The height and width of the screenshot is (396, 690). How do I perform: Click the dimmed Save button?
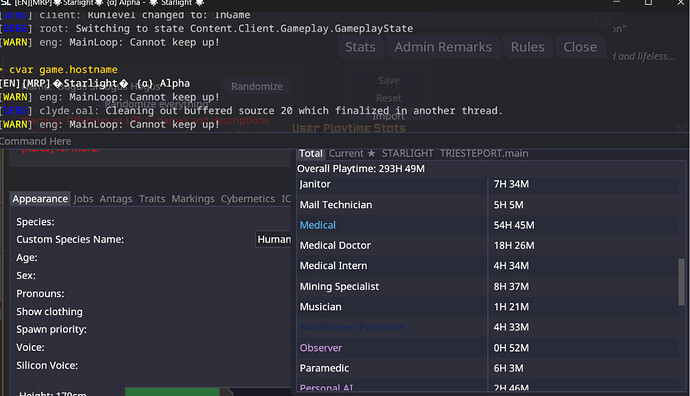point(389,81)
